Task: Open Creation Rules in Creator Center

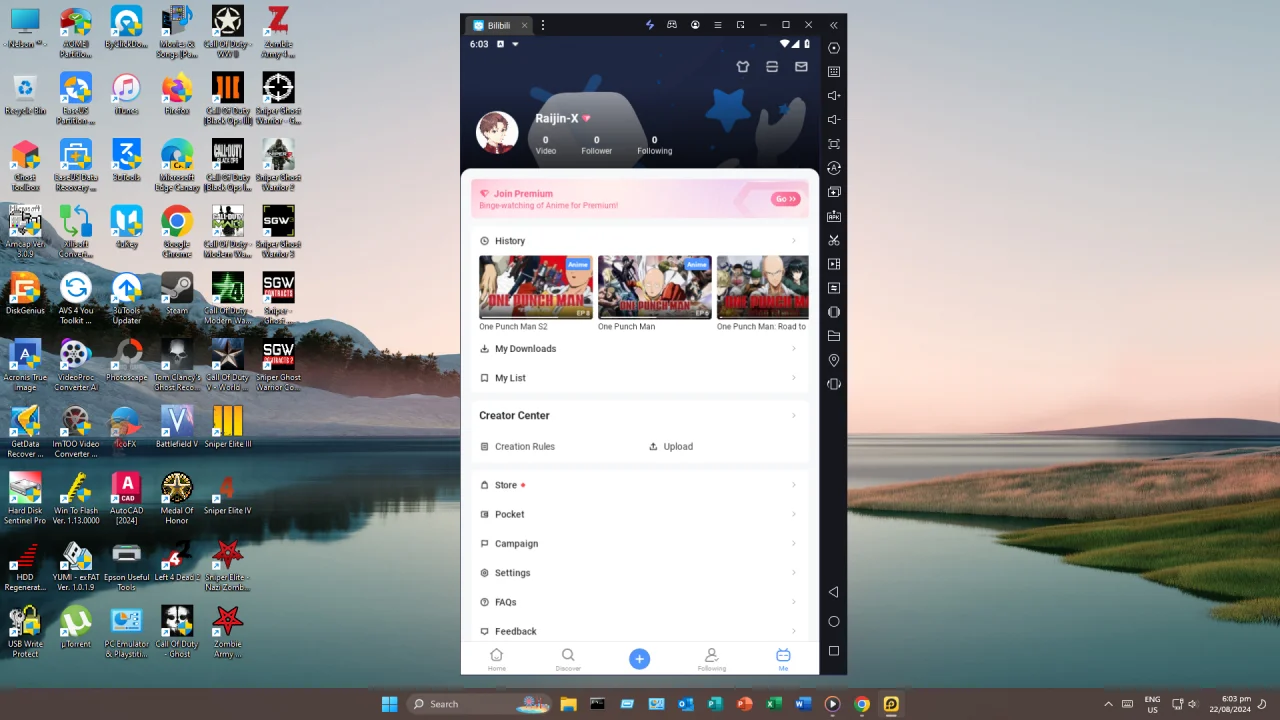Action: coord(517,447)
